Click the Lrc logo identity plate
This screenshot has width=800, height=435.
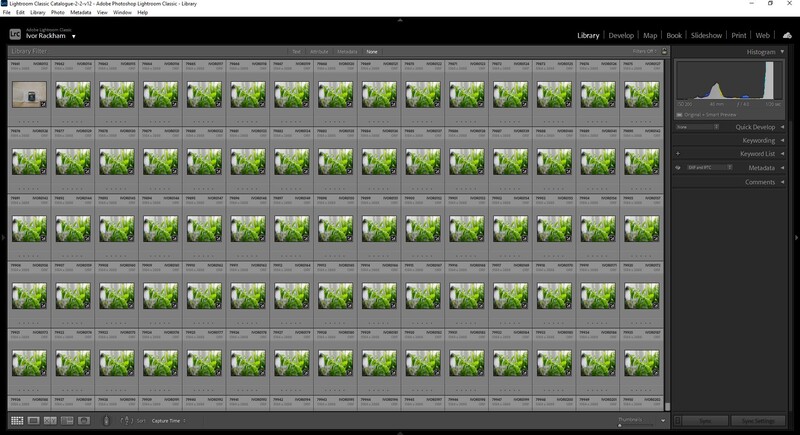(15, 35)
